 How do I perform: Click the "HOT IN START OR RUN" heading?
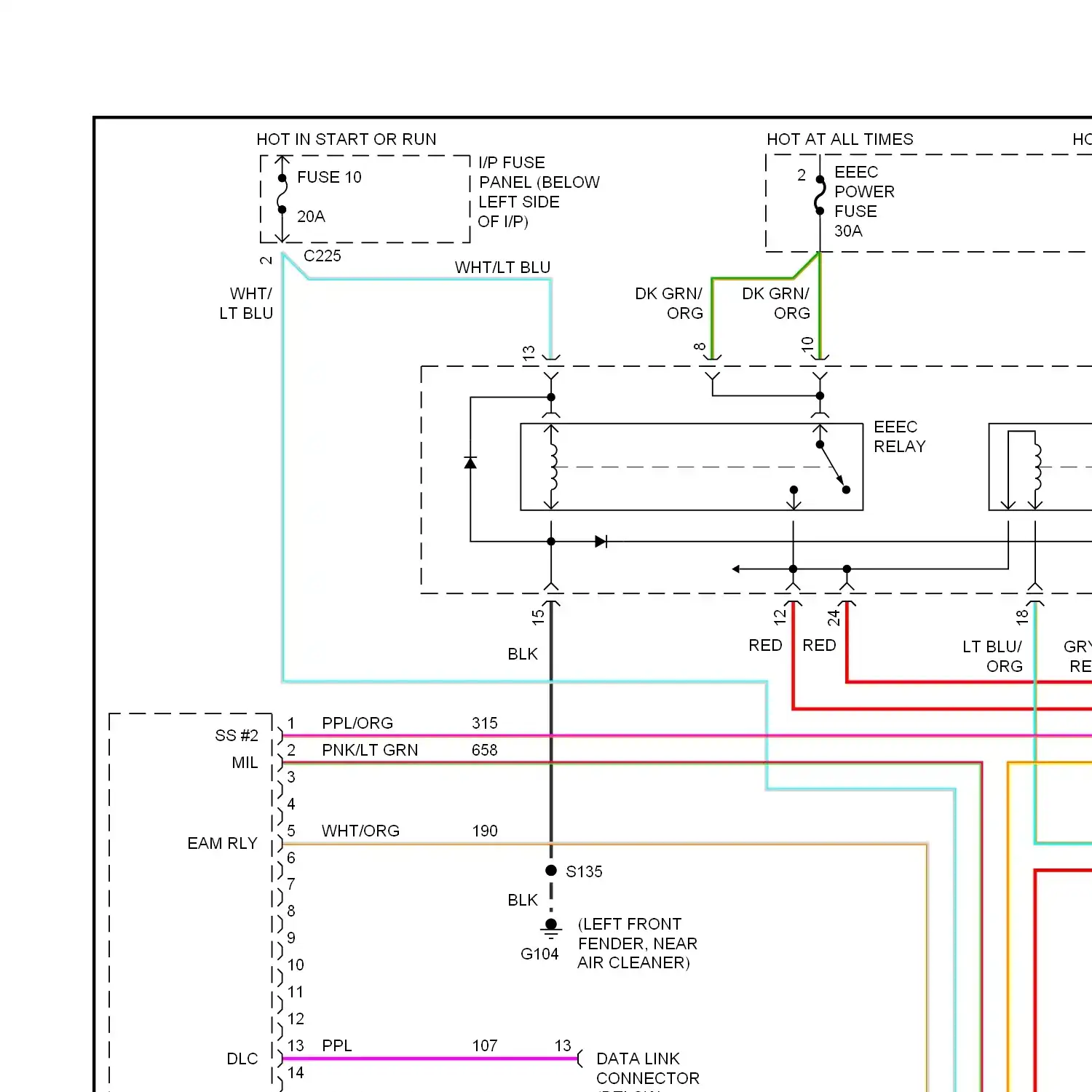347,139
